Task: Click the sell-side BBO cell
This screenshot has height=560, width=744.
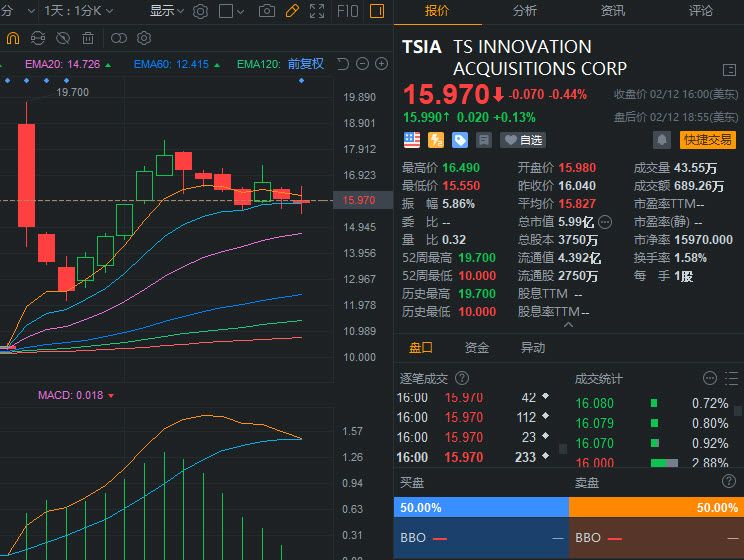Action: point(656,538)
